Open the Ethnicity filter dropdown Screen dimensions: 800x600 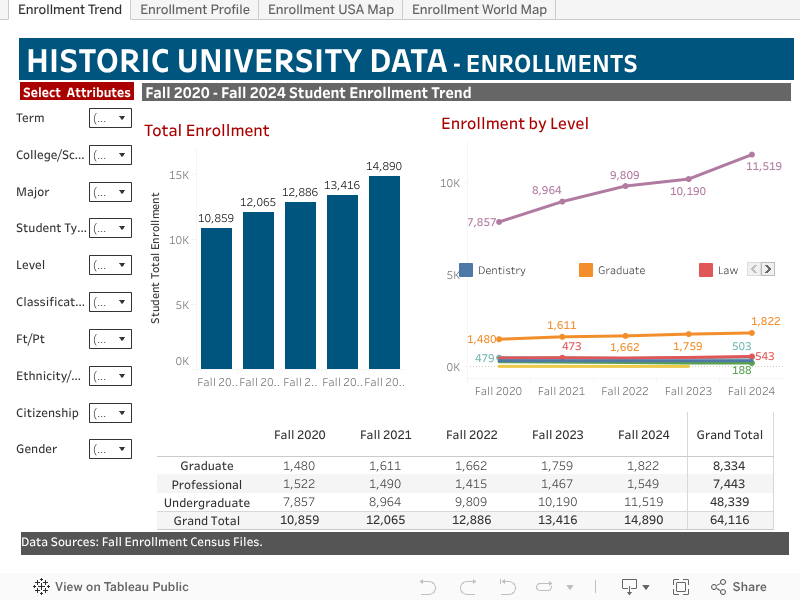pyautogui.click(x=110, y=376)
